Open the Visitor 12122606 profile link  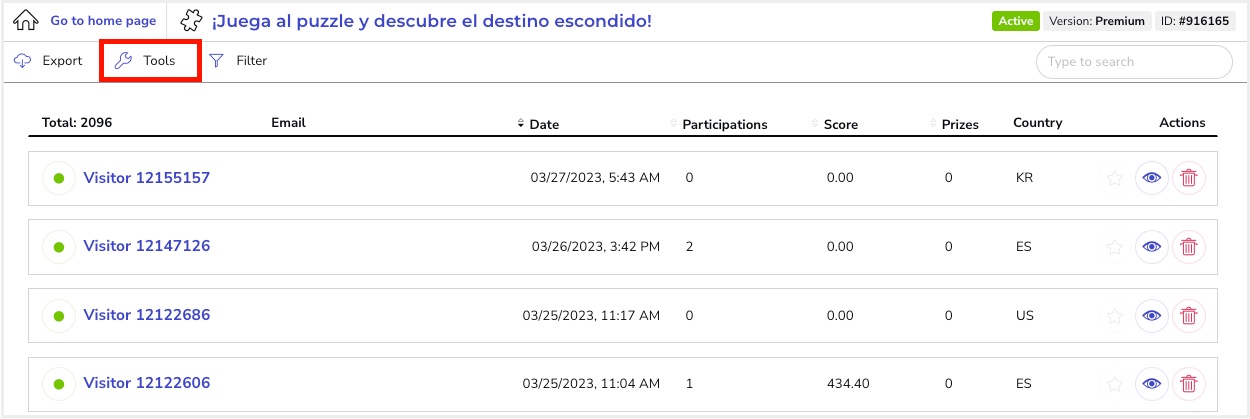click(147, 383)
